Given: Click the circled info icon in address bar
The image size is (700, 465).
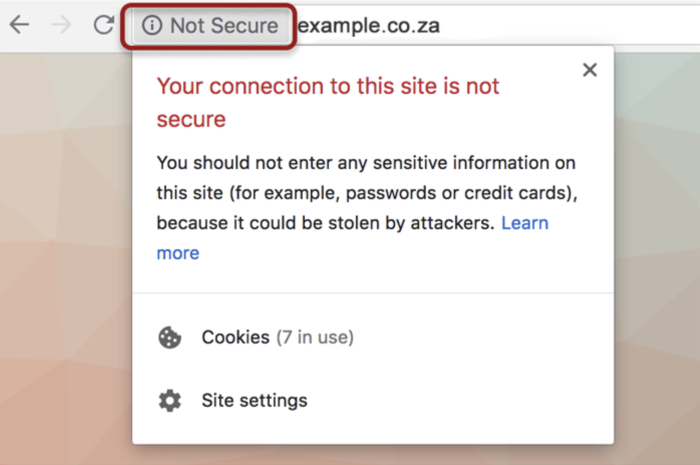Looking at the screenshot, I should click(152, 25).
